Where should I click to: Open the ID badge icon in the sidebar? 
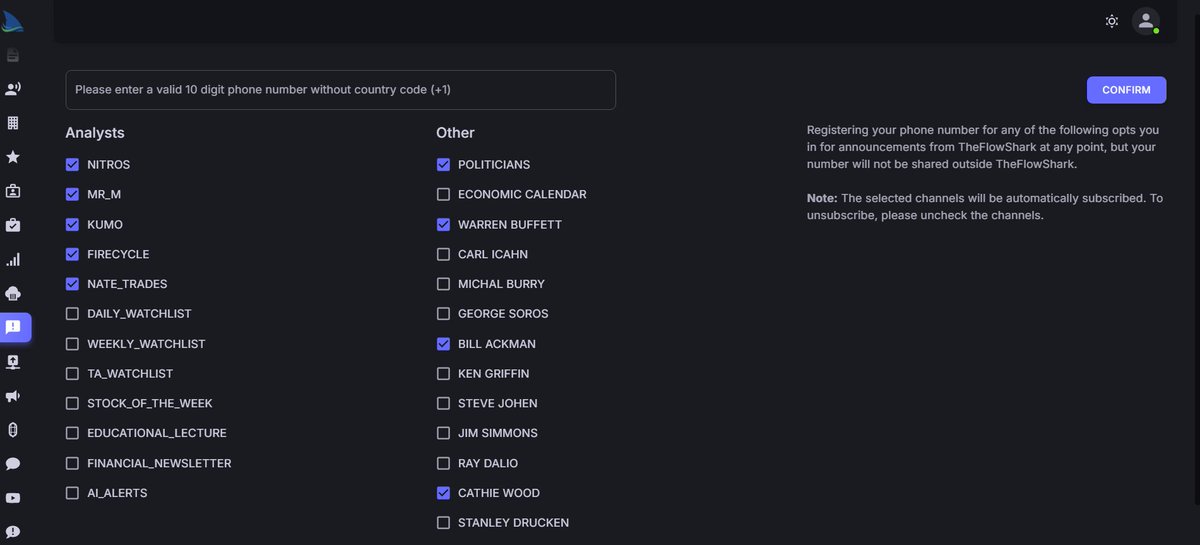click(13, 191)
